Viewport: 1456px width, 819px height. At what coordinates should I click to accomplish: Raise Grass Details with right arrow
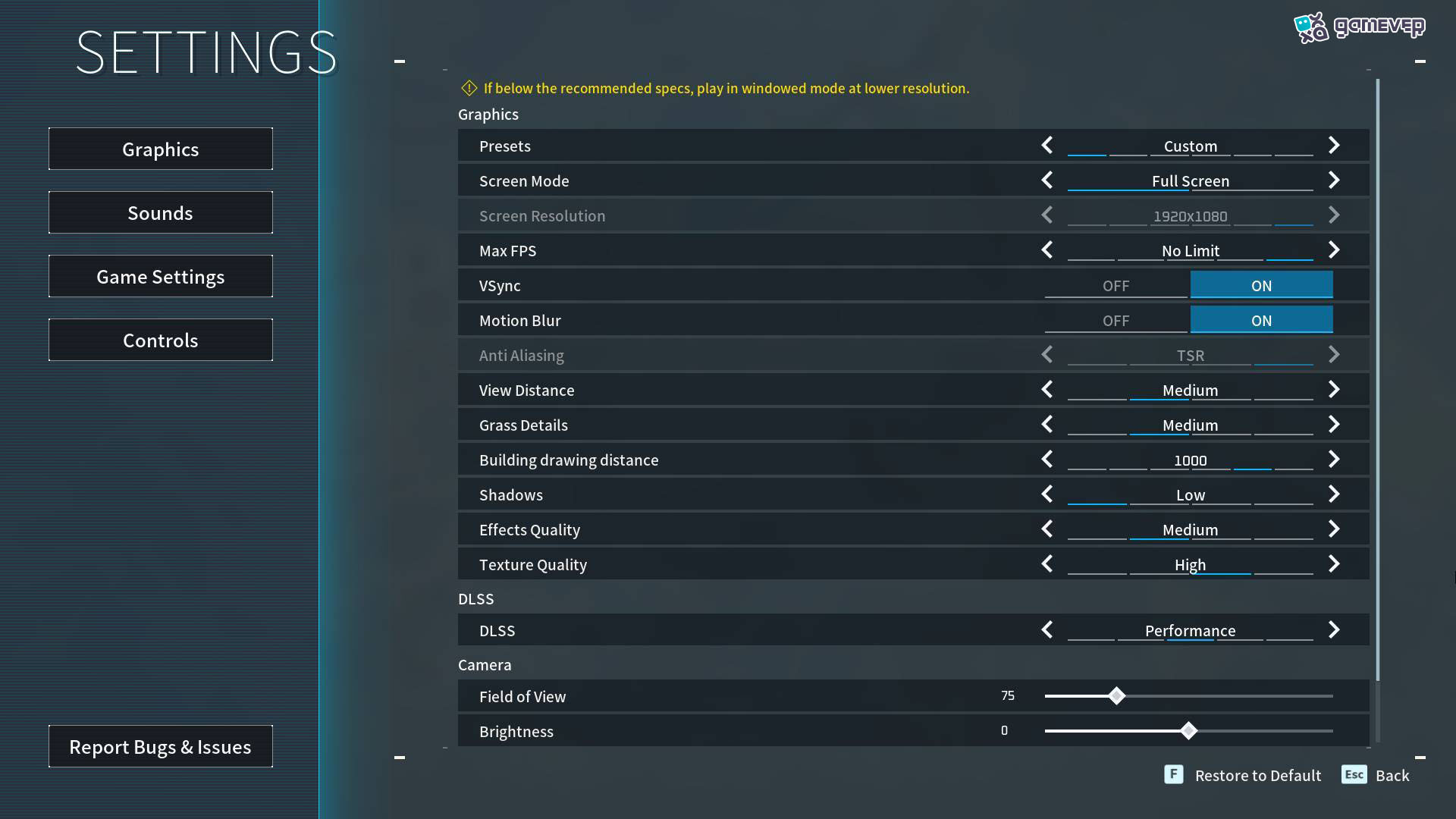pos(1334,424)
